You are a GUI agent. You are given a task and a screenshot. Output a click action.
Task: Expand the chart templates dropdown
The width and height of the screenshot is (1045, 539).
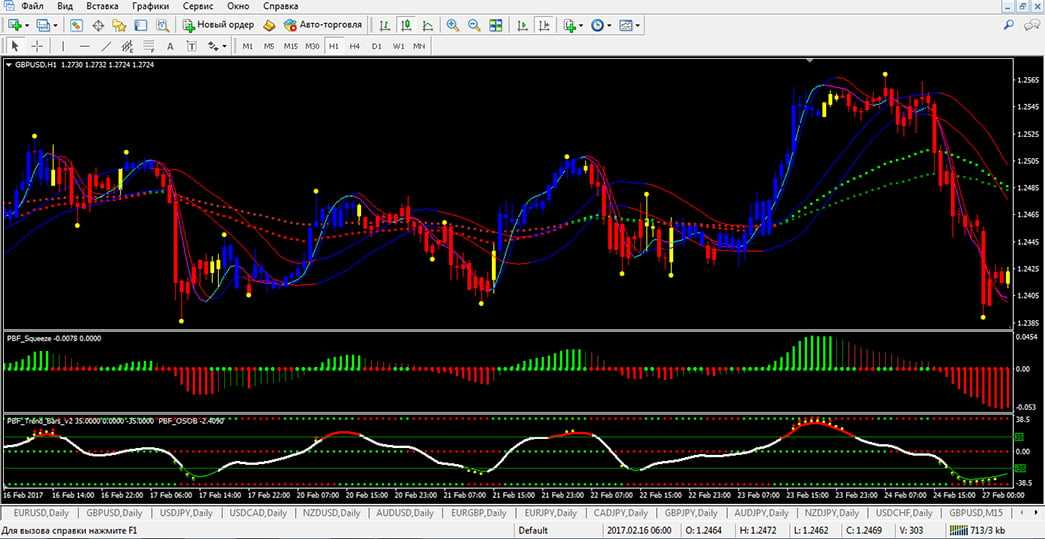point(638,25)
